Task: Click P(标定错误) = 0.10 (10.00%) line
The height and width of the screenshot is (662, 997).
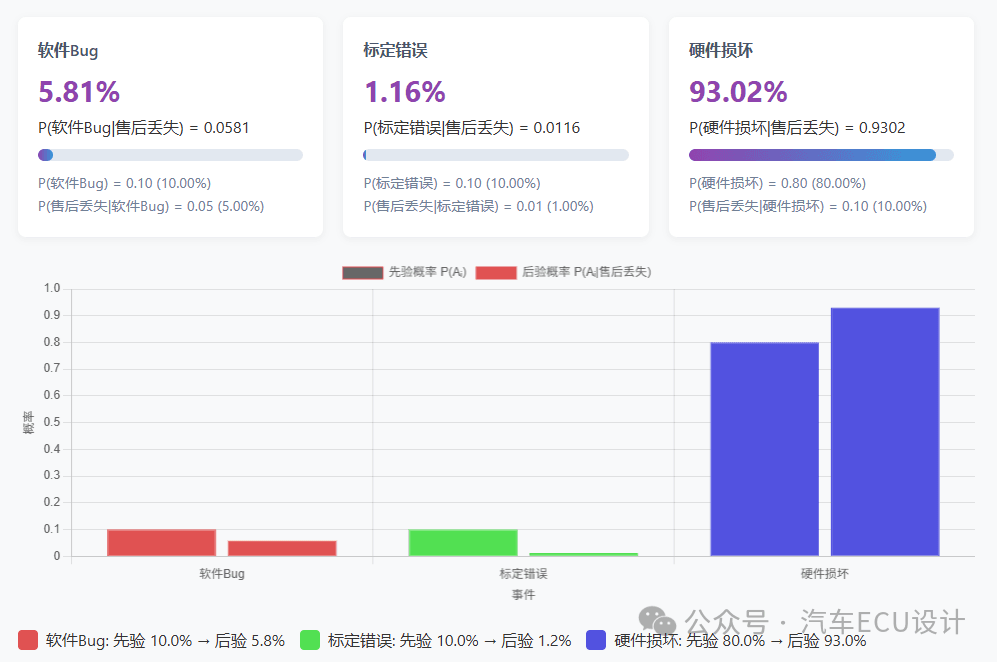Action: (x=452, y=183)
